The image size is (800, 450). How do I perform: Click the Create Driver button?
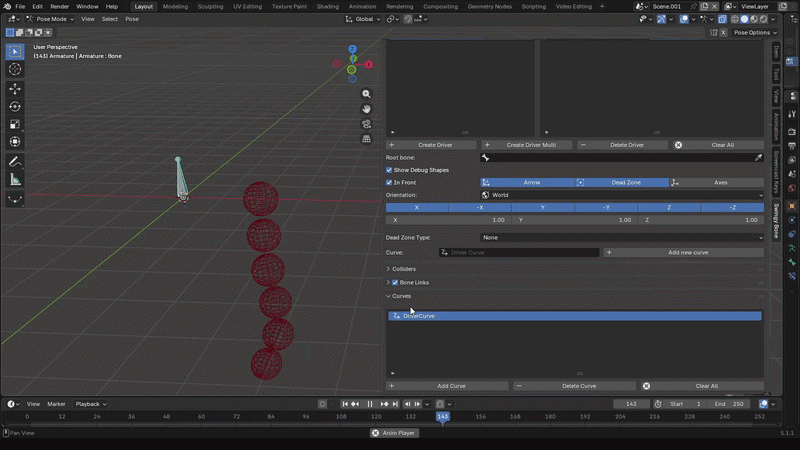coord(431,145)
